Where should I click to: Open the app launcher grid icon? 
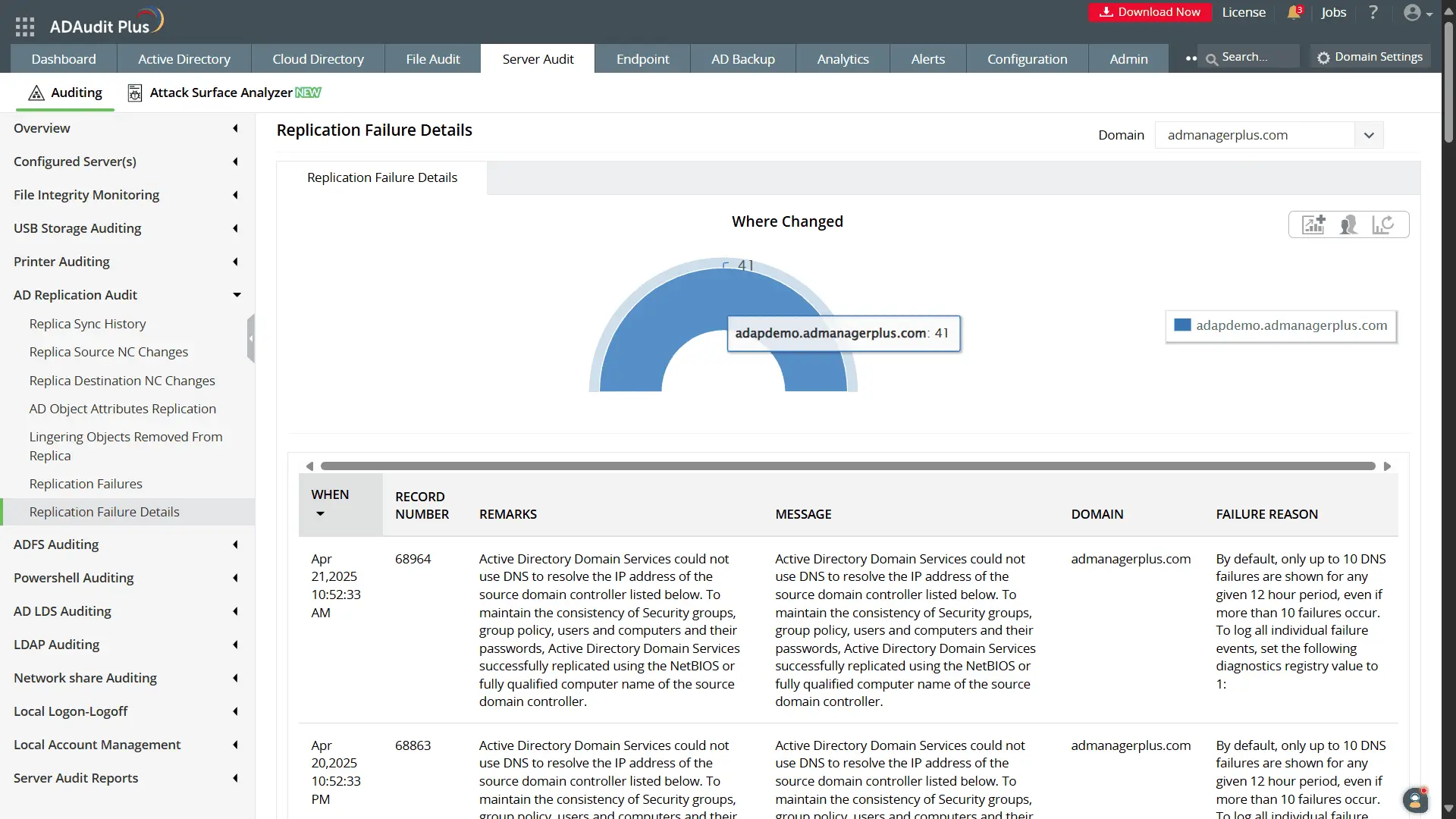coord(24,25)
